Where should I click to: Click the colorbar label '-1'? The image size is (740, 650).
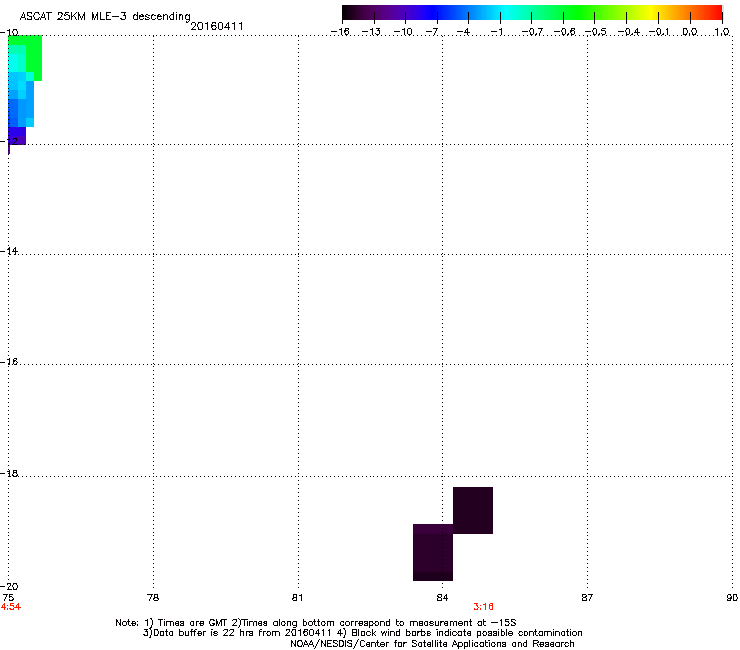point(496,32)
